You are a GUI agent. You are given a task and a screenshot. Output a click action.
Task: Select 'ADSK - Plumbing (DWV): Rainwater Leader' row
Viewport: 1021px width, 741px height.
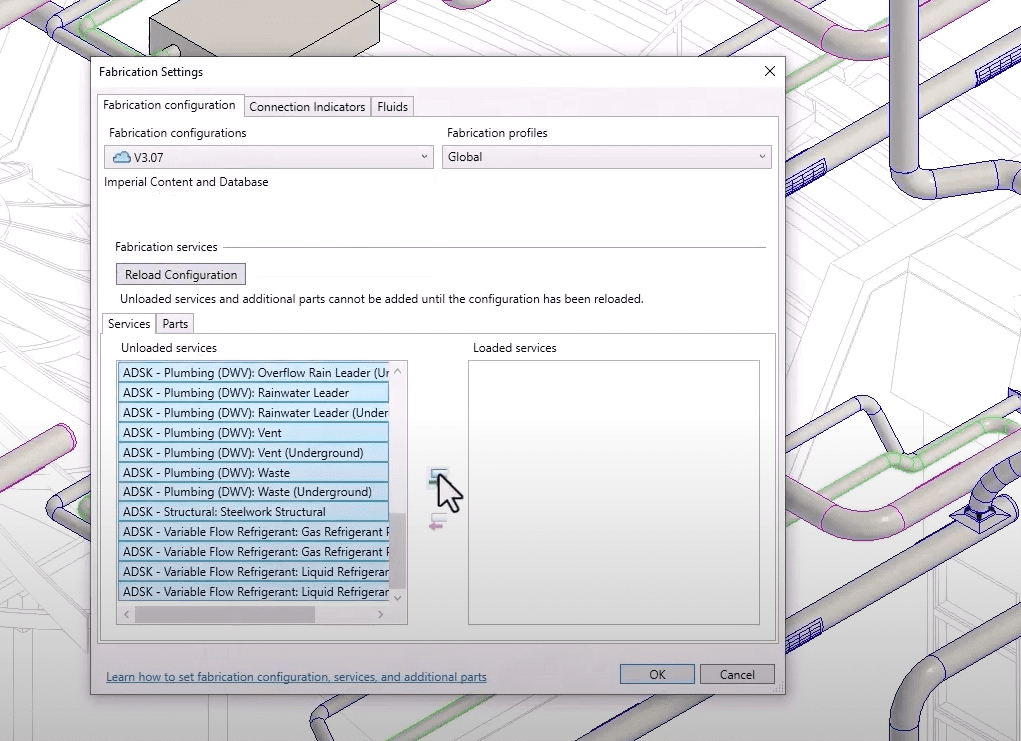(254, 393)
